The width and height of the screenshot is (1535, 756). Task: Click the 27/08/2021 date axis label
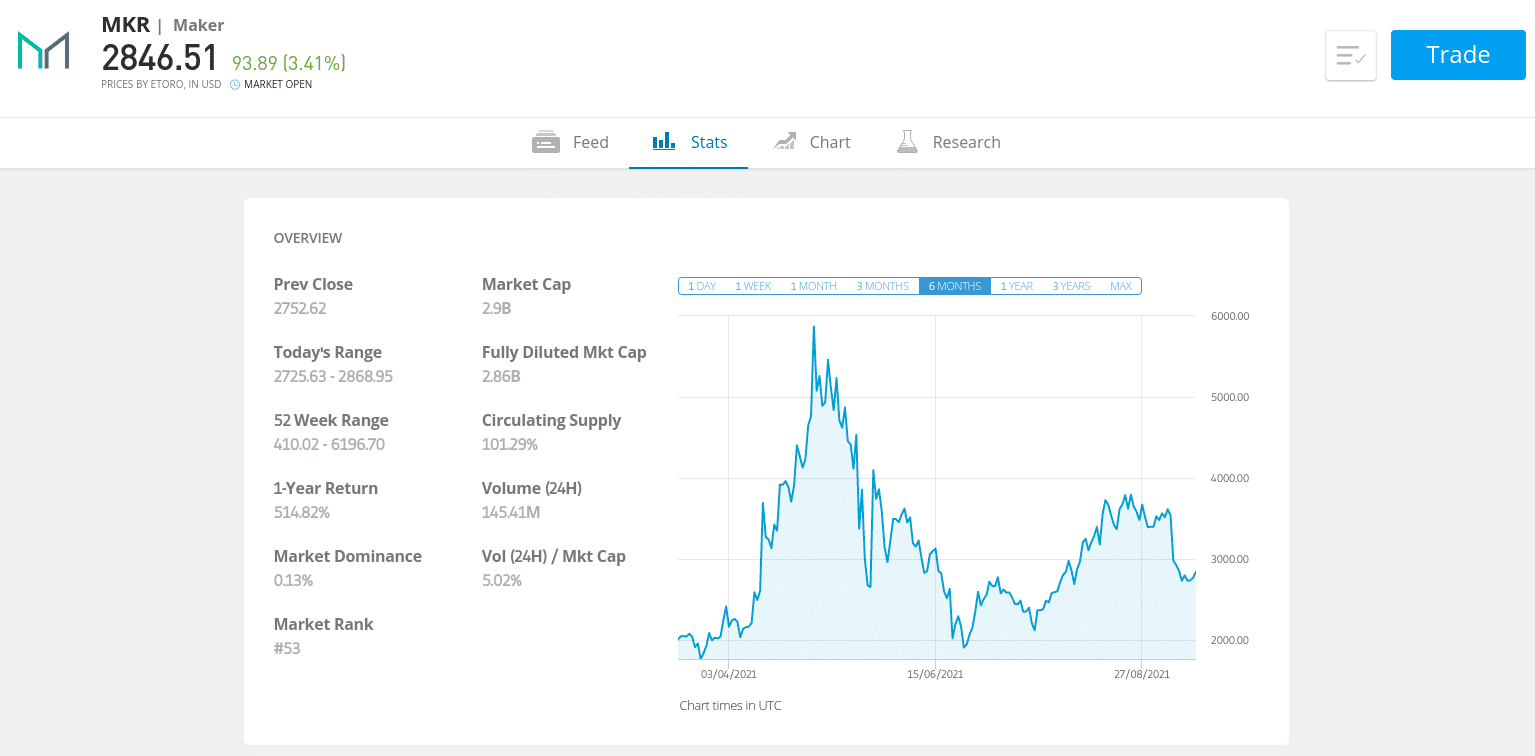pos(1141,674)
